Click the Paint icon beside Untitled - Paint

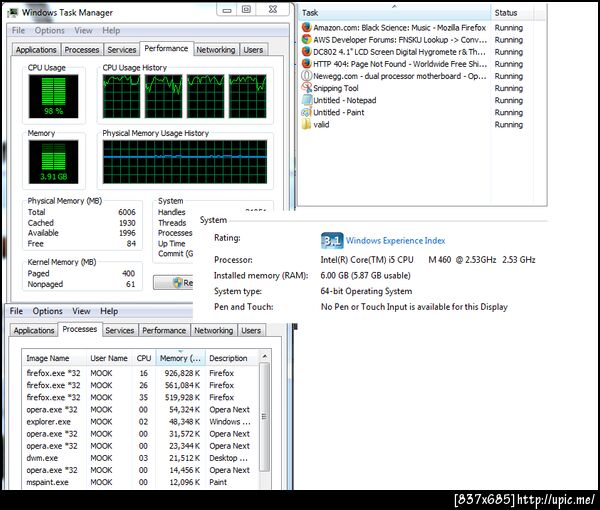coord(307,112)
